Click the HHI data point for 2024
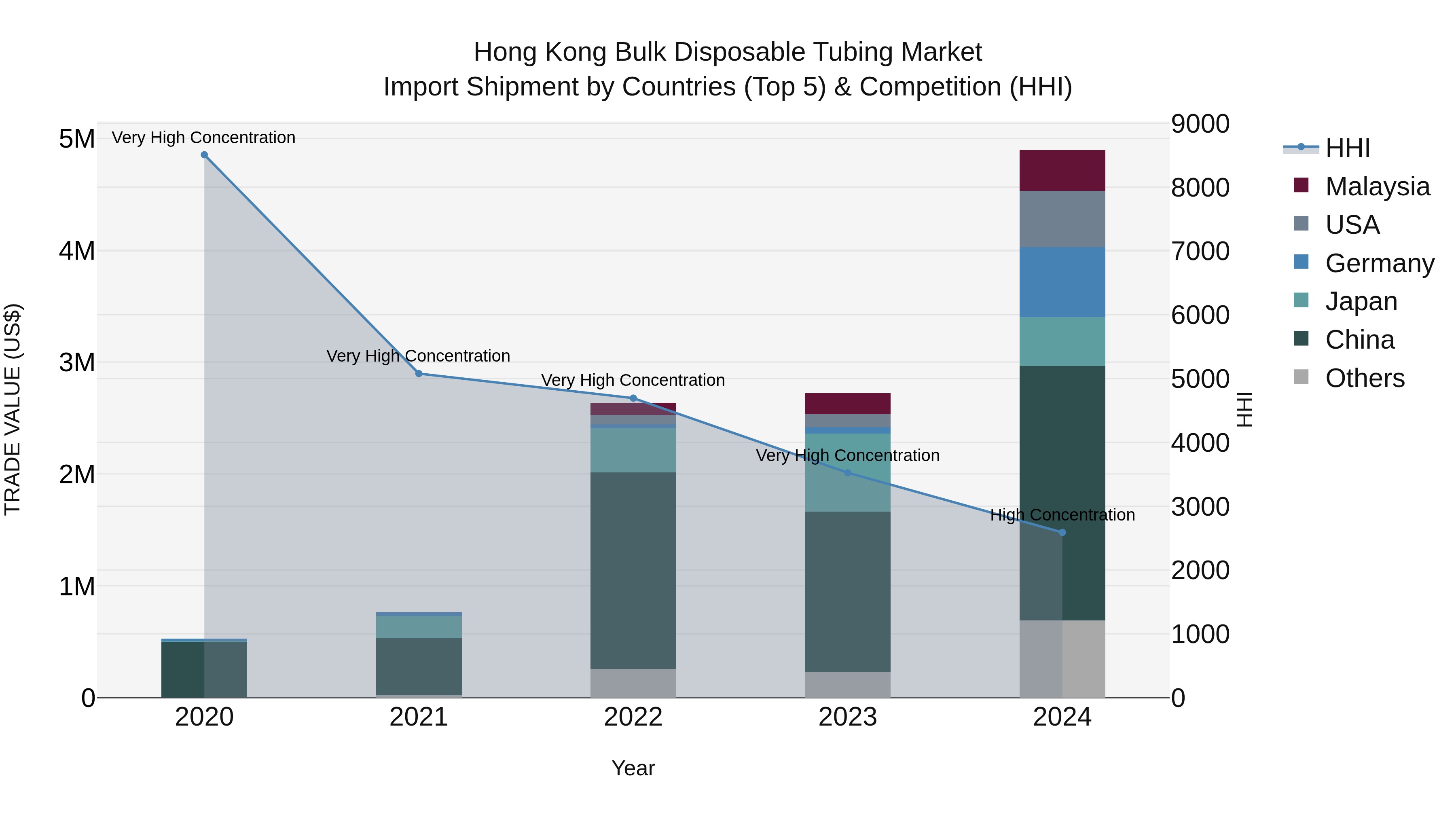 click(1062, 532)
